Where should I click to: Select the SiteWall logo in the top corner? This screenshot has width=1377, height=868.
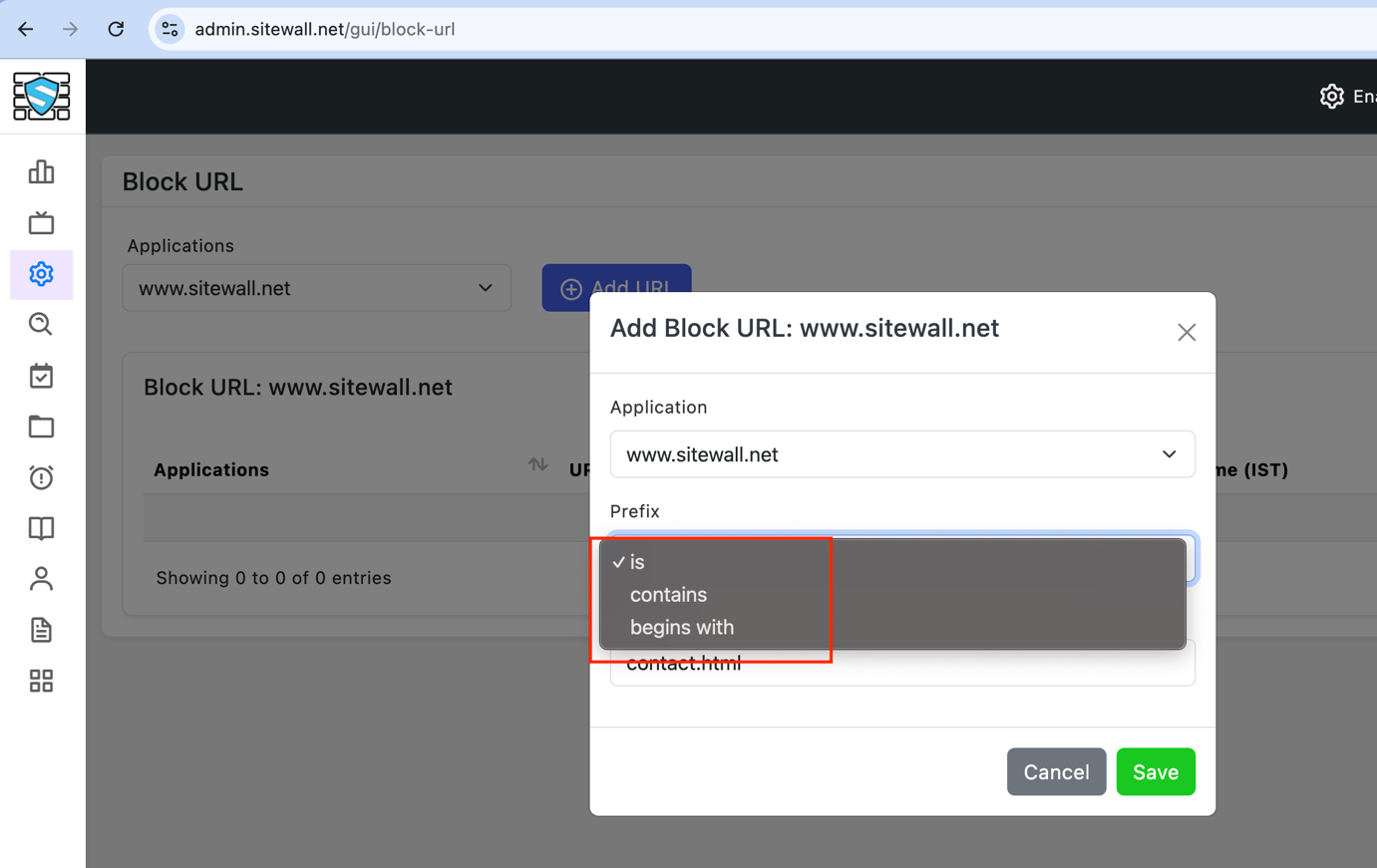[43, 96]
